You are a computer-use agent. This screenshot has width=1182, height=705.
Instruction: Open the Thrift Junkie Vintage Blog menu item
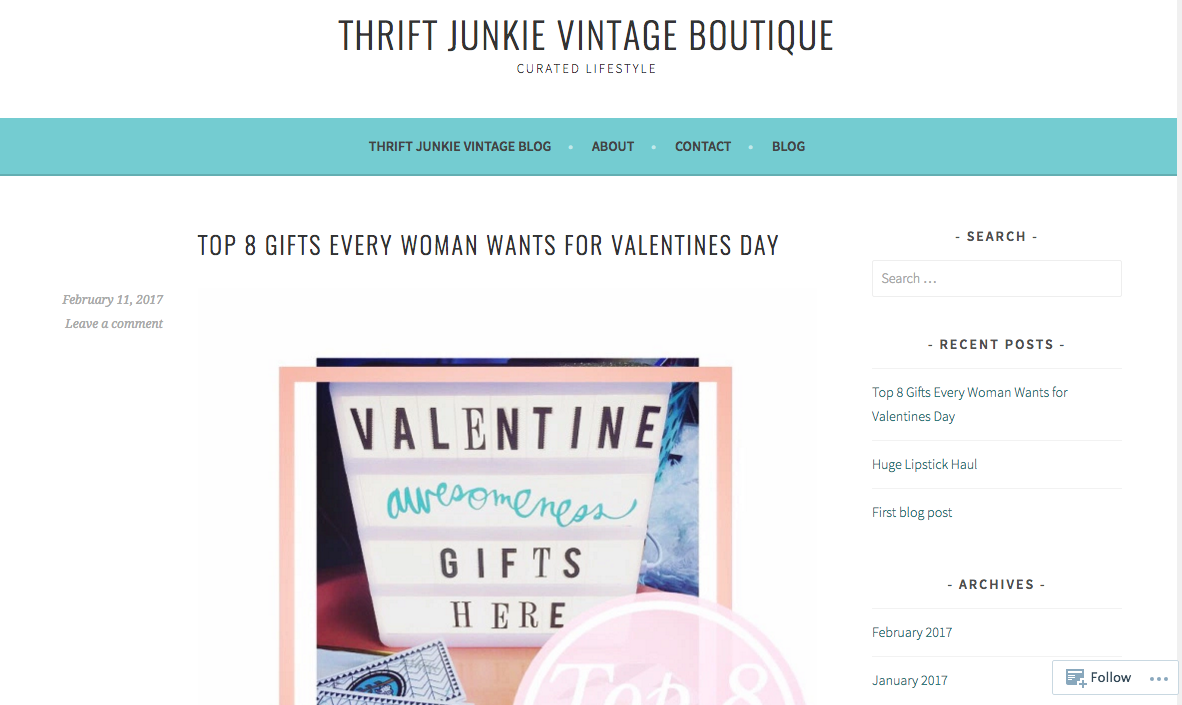(460, 146)
